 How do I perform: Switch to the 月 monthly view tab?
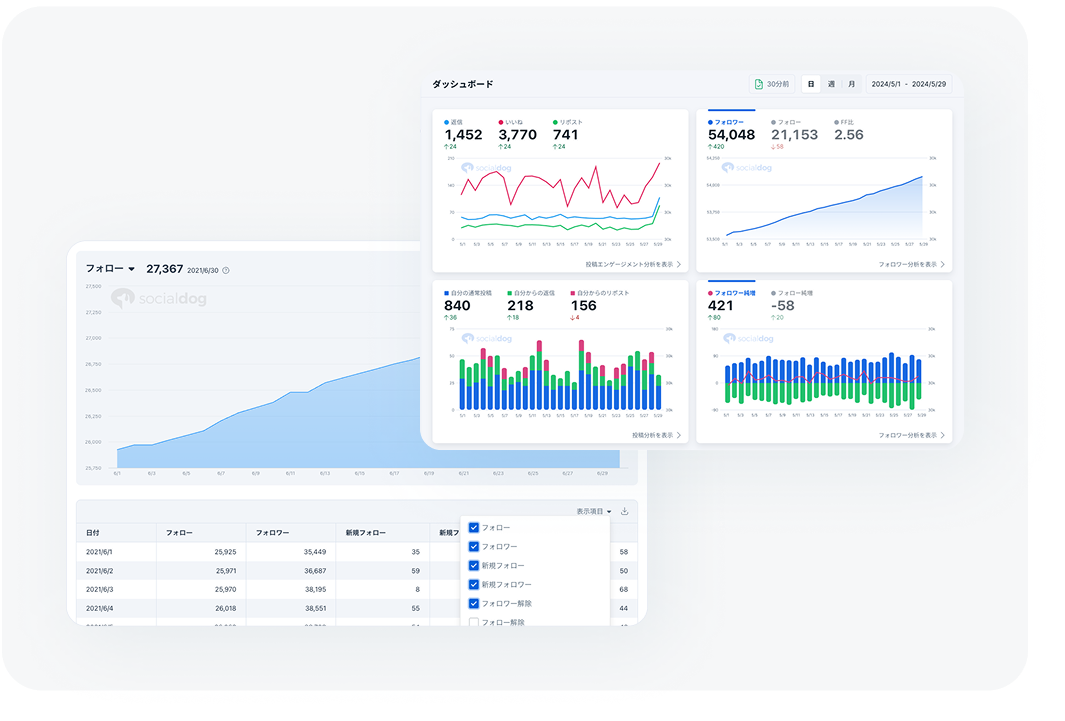(851, 84)
